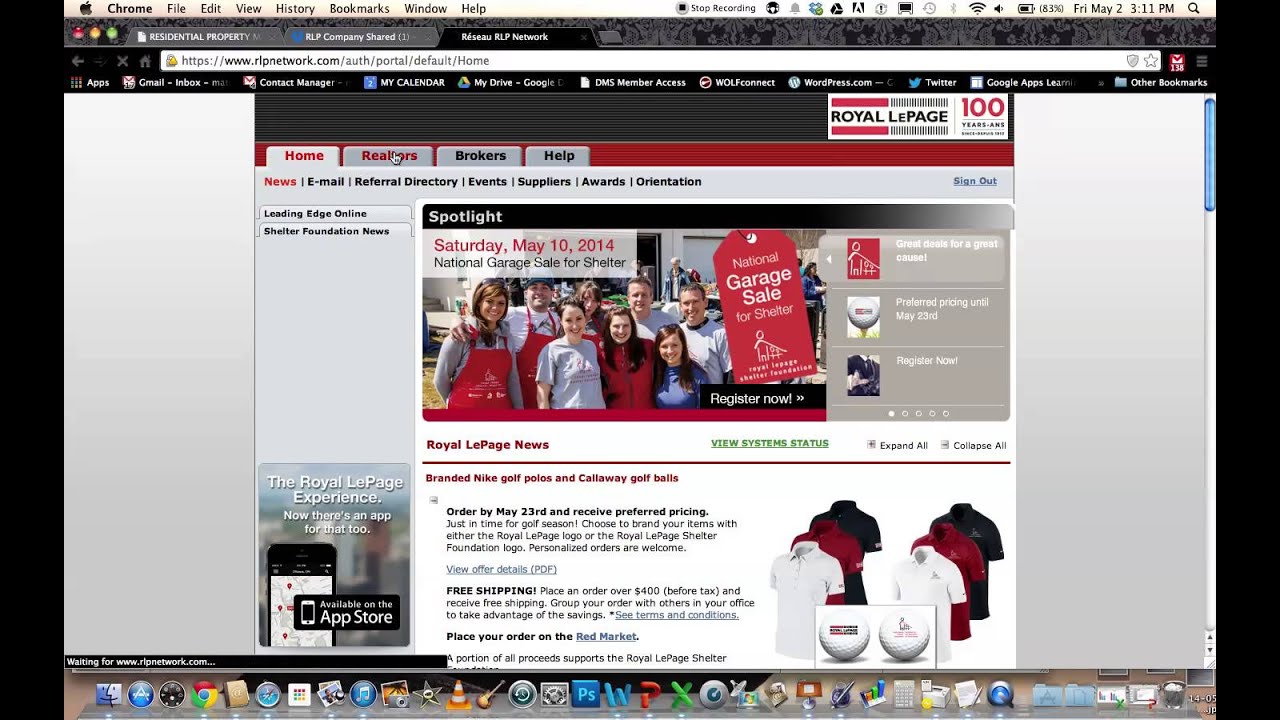Click Stop Recording in the menu bar
Image resolution: width=1280 pixels, height=720 pixels.
716,8
